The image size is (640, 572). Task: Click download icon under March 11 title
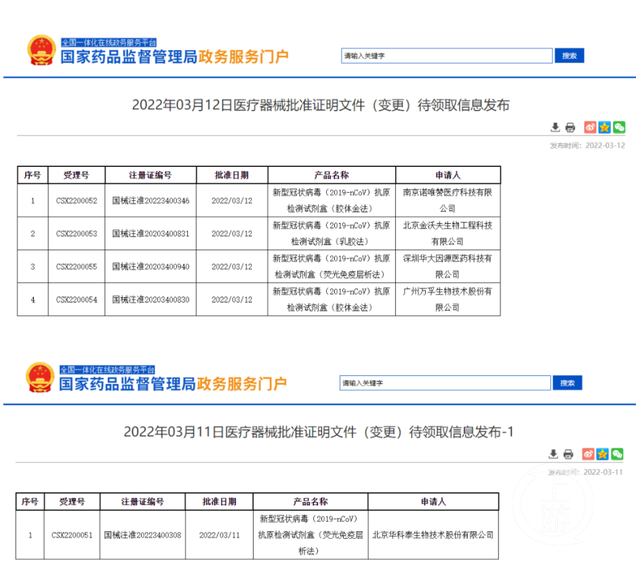tap(555, 453)
